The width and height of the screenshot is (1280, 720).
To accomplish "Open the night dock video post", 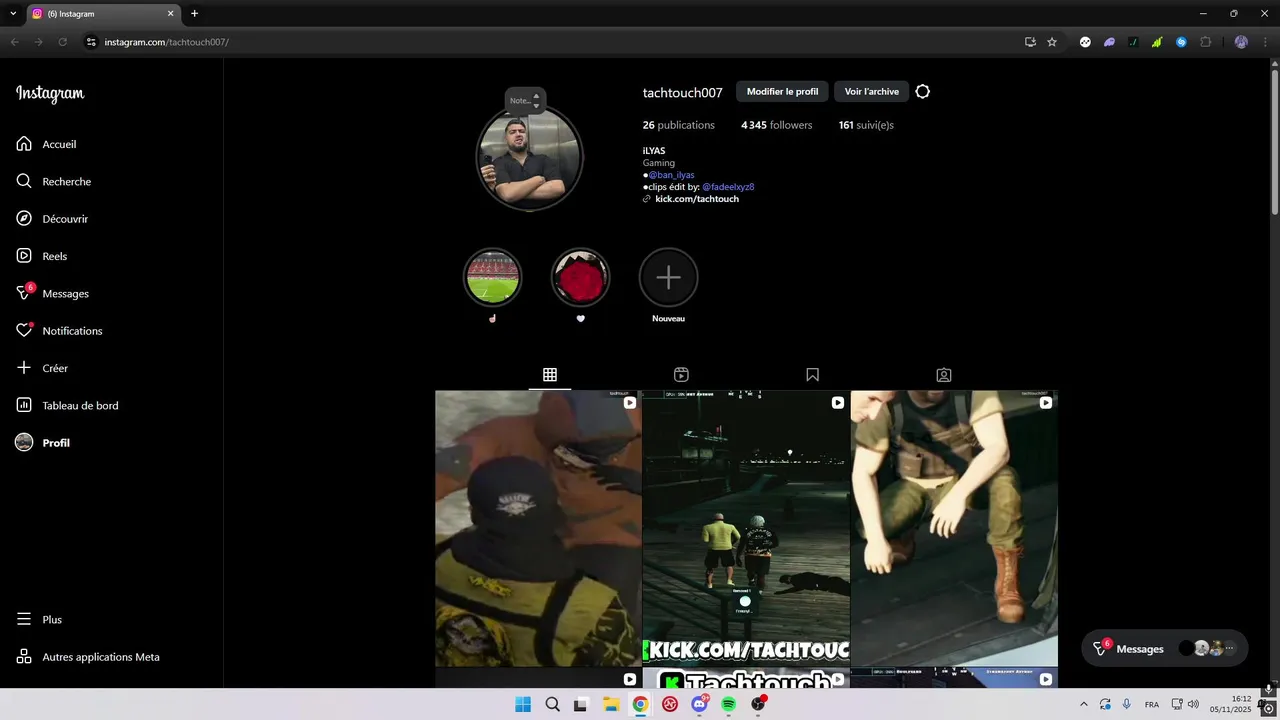I will [746, 528].
